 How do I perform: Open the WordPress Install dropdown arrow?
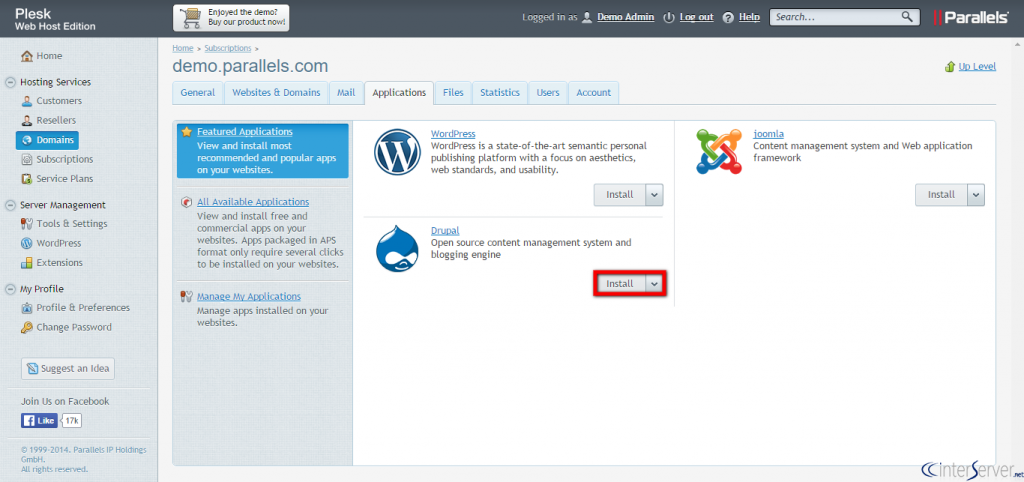point(654,195)
